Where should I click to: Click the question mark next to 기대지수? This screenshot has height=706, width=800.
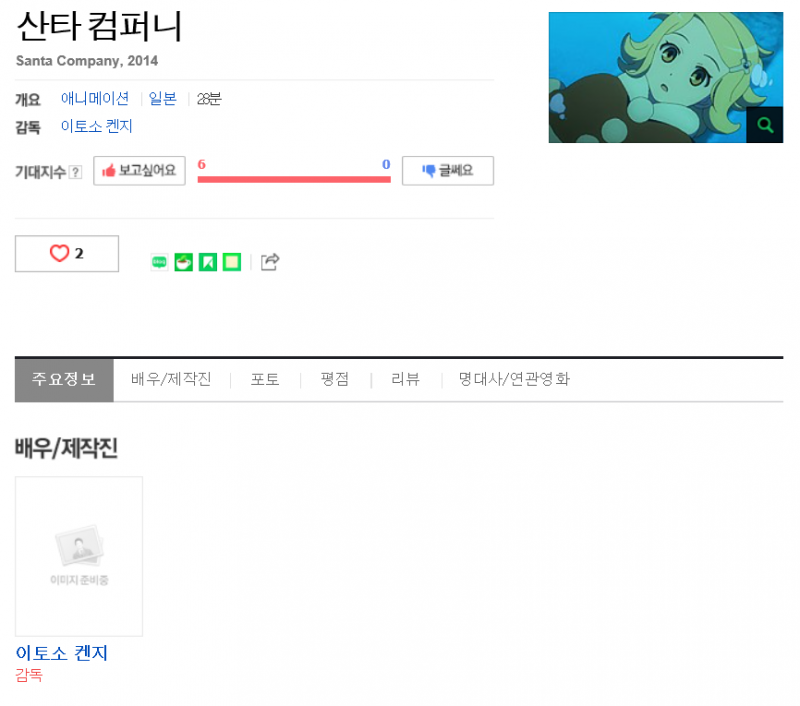76,172
